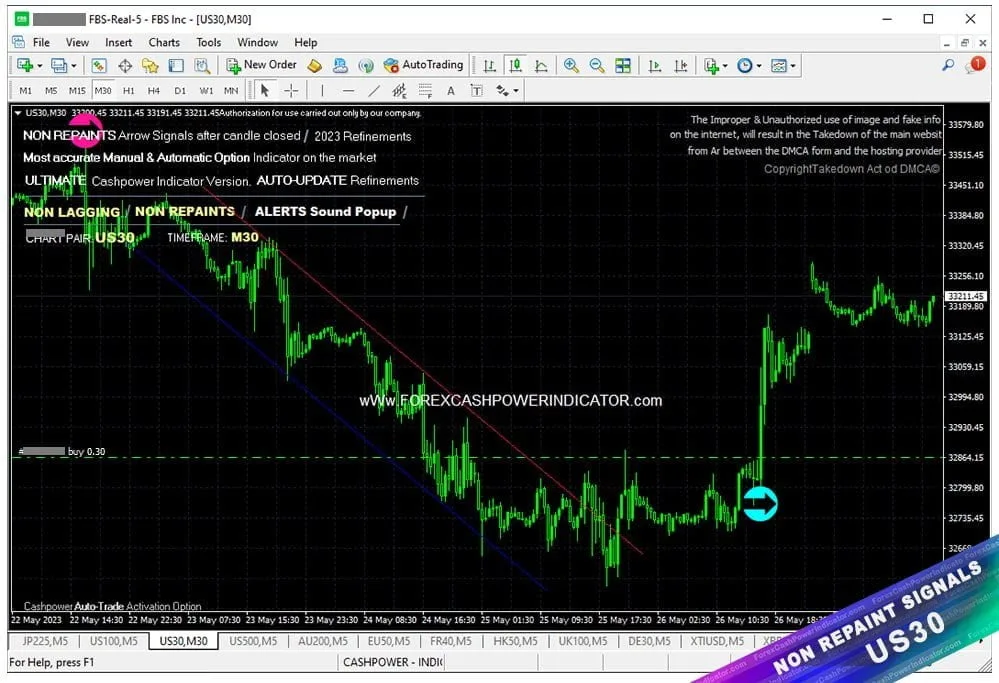Select the Crosshair tool
Viewport: 999px width, 683px height.
[289, 90]
